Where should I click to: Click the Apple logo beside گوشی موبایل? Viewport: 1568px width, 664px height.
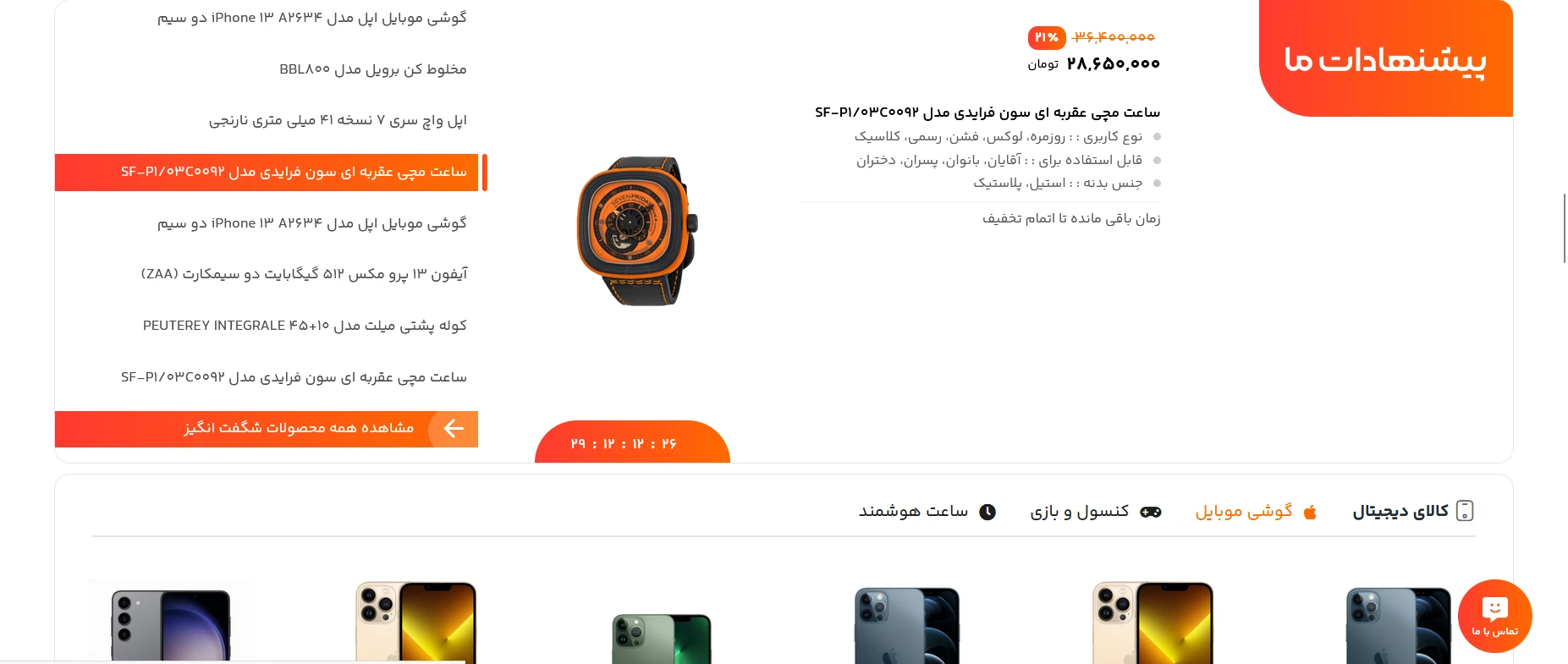1310,512
